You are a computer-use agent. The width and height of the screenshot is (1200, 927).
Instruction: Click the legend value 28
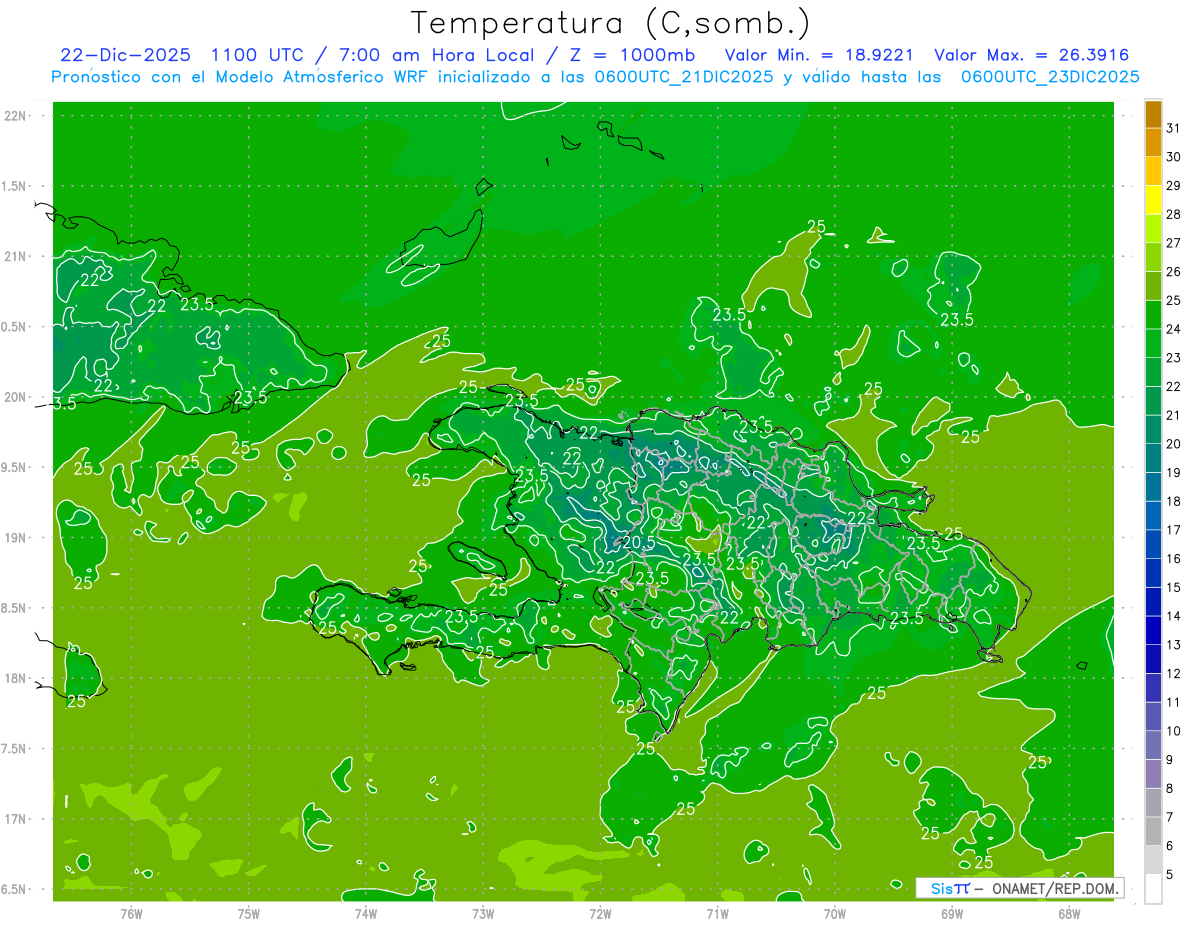pyautogui.click(x=1174, y=214)
